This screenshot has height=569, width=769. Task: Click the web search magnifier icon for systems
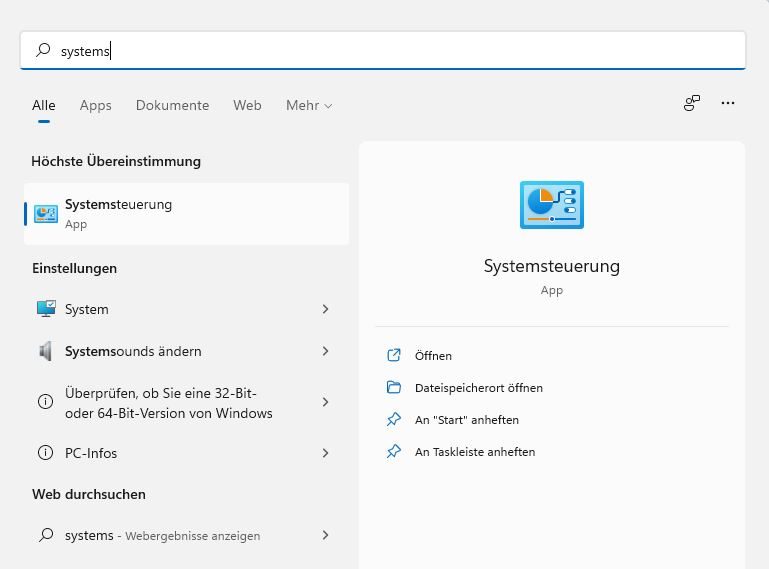coord(45,535)
